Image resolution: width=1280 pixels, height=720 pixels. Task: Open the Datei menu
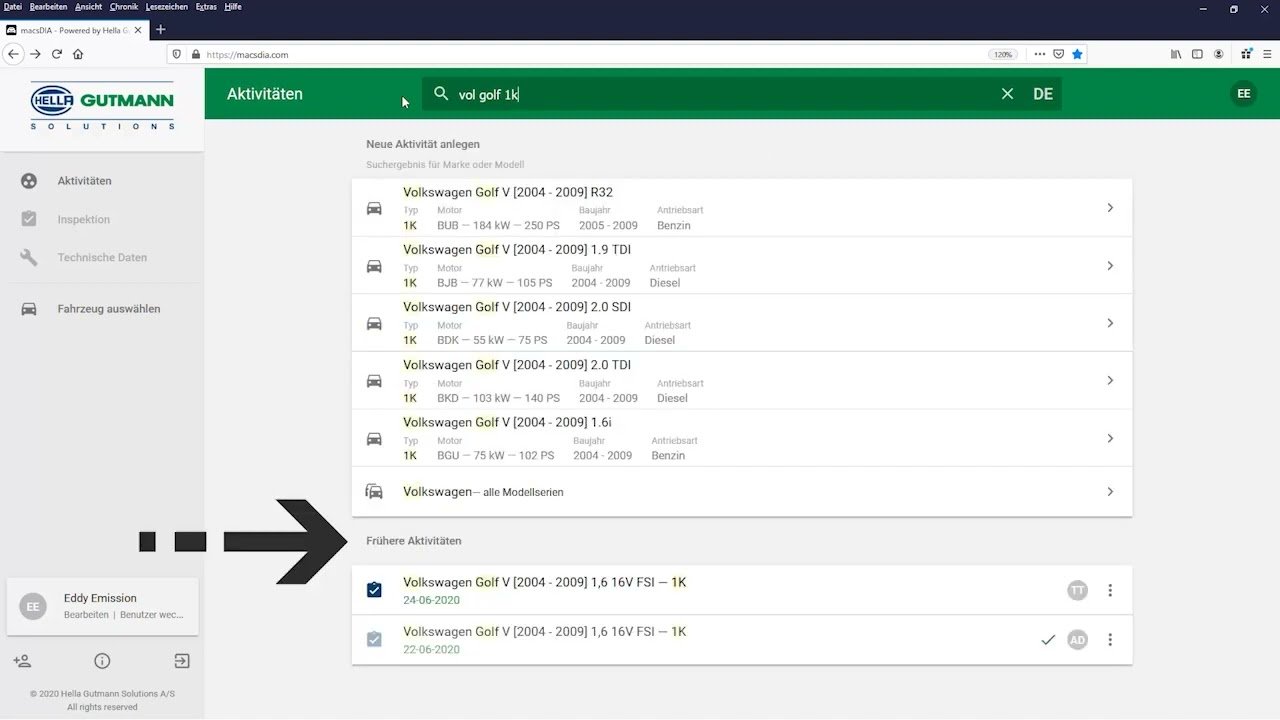click(13, 7)
